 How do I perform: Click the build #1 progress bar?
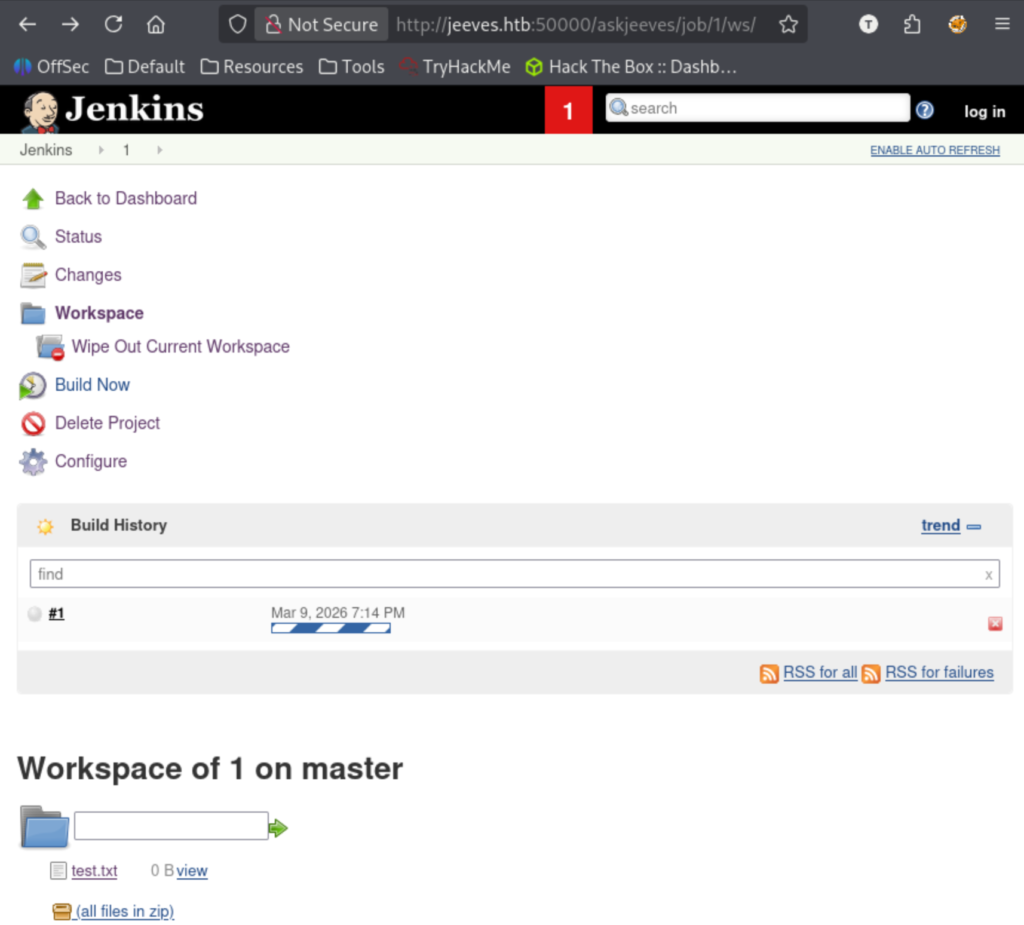coord(330,628)
